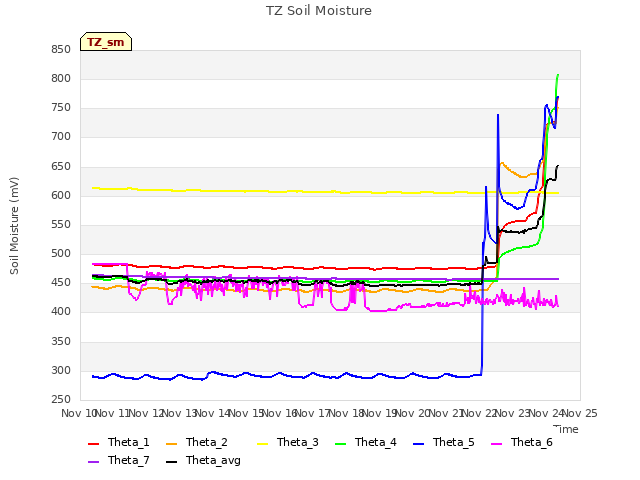
Task: Click the TZ_sm chart label tag
Action: [106, 42]
